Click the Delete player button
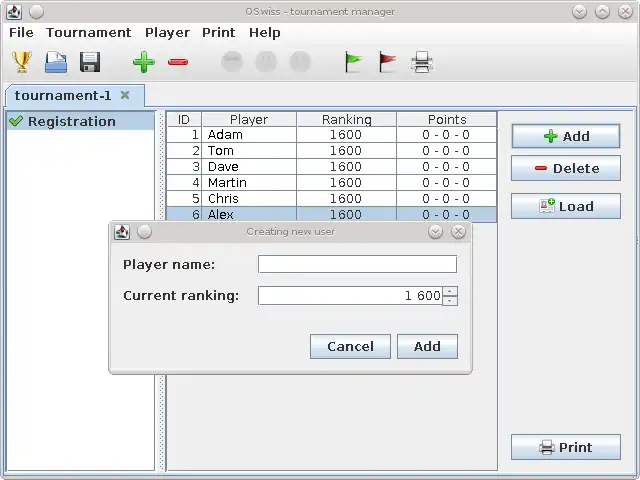The image size is (640, 480). point(566,168)
